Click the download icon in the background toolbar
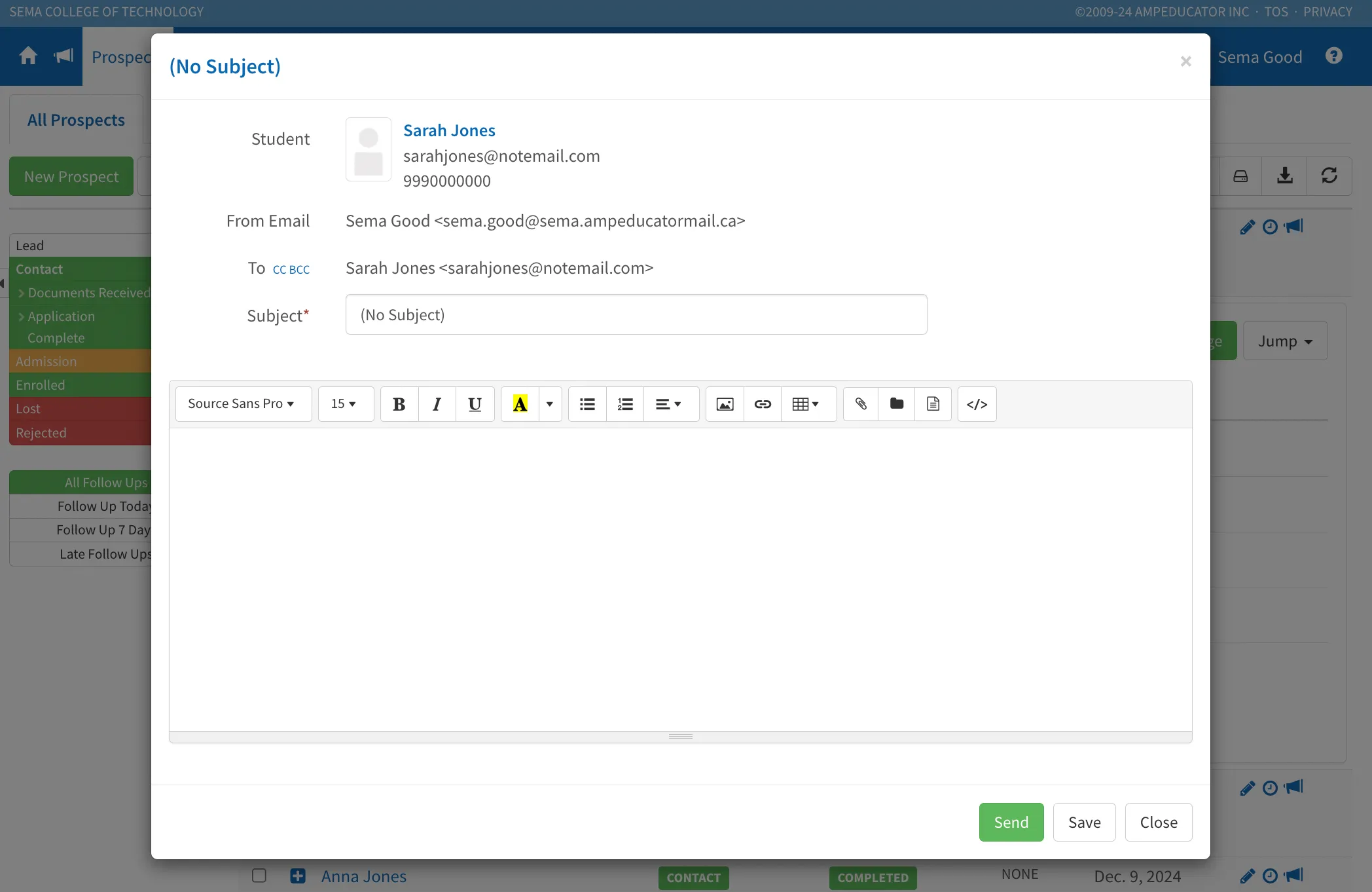Screen dimensions: 1372x892 [1284, 176]
